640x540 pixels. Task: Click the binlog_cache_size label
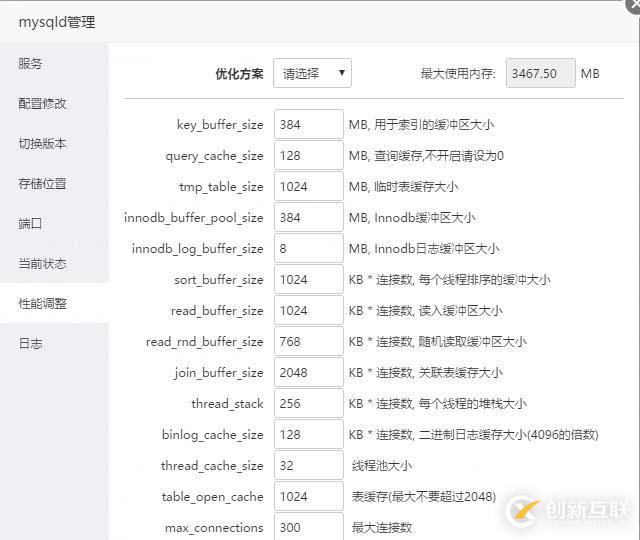click(x=213, y=435)
